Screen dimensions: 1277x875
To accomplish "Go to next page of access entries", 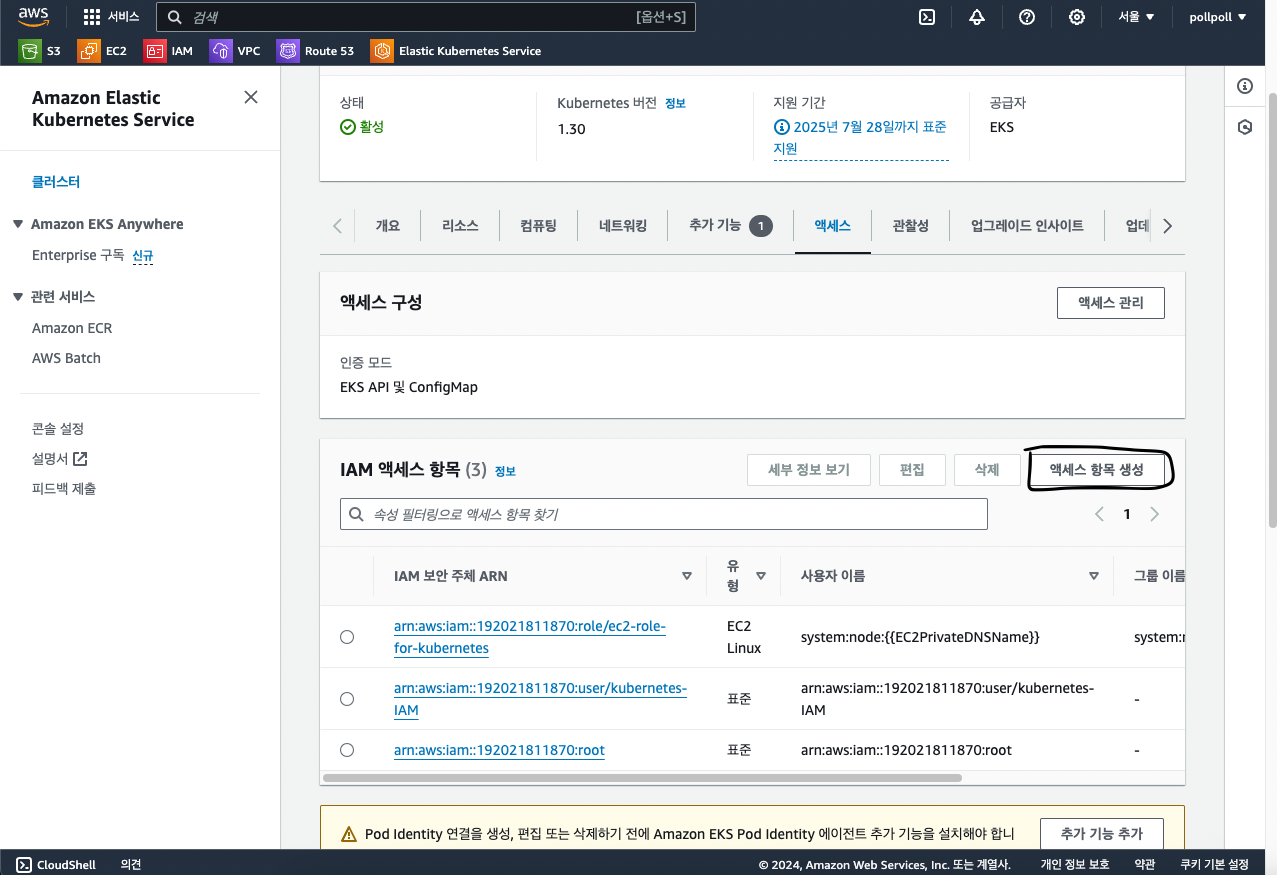I will (x=1155, y=514).
